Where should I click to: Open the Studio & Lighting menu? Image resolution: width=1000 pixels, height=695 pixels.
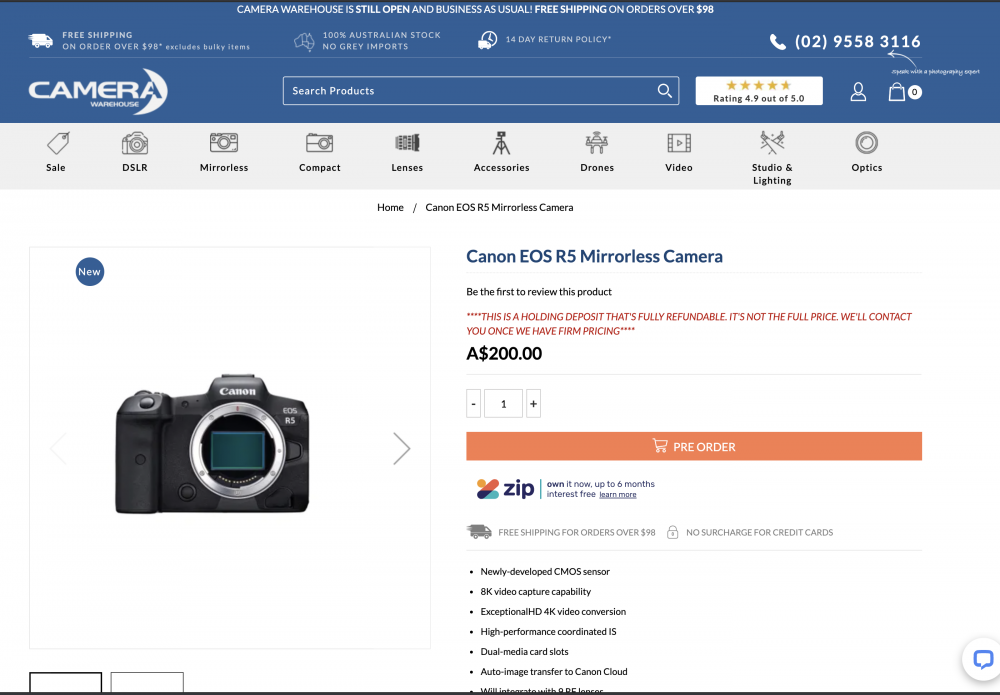click(772, 173)
